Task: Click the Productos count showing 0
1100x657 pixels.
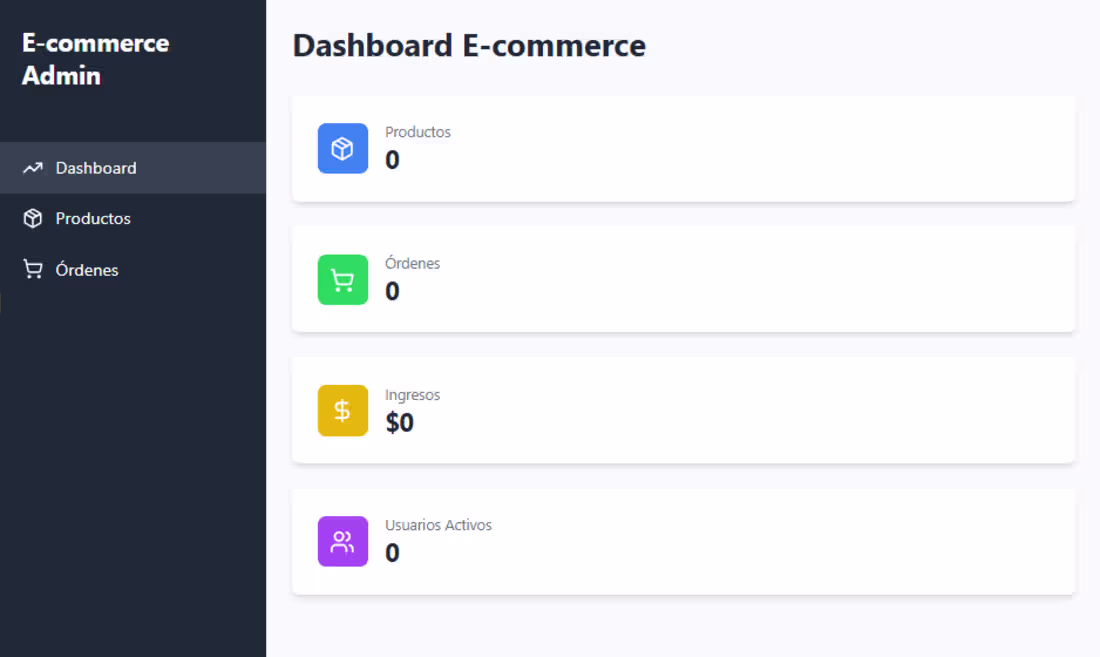Action: coord(391,160)
